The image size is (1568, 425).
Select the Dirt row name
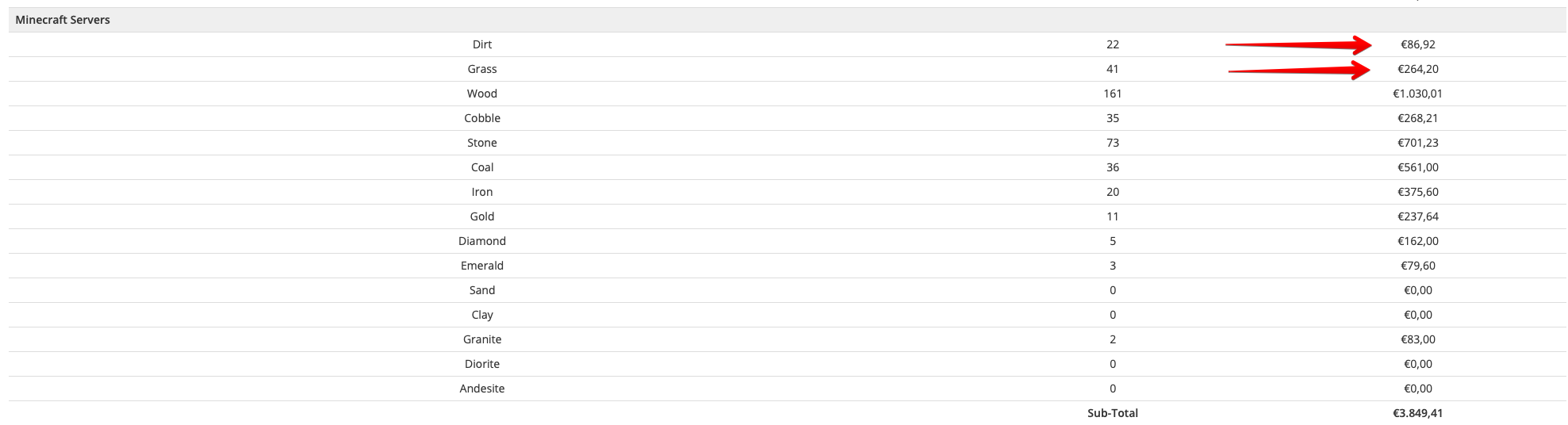tap(482, 44)
